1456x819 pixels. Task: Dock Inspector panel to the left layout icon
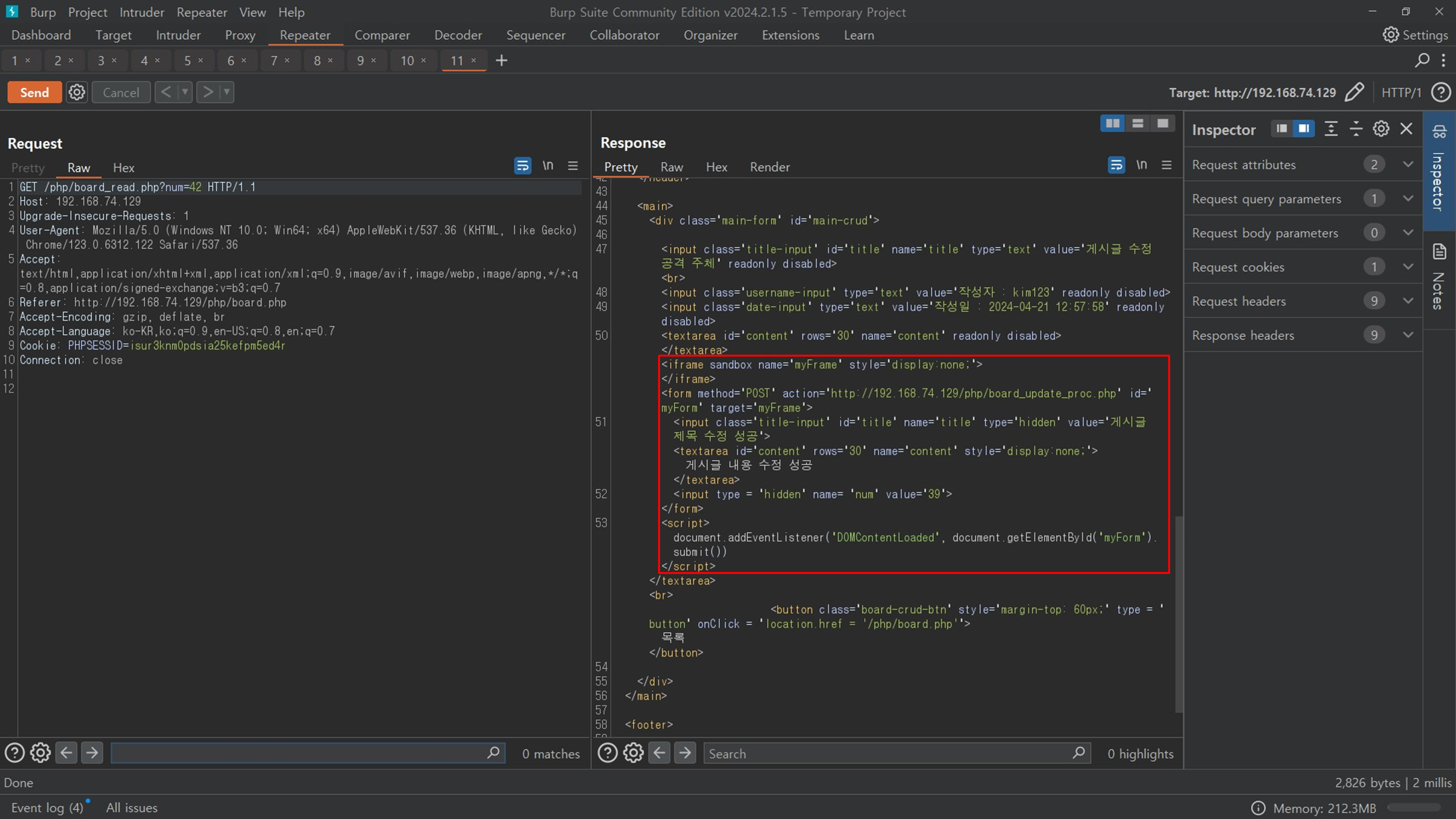pos(1281,129)
